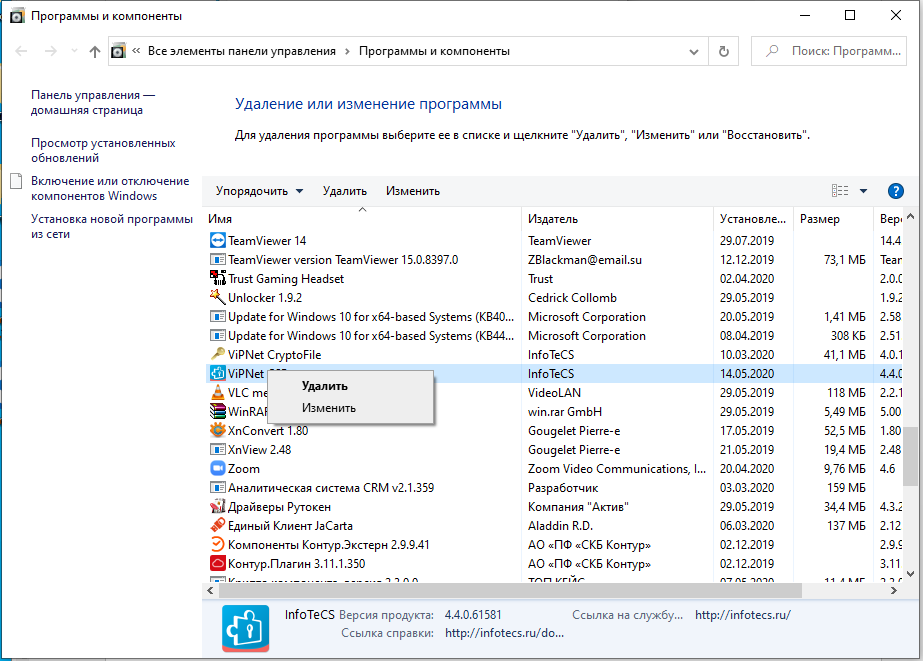The width and height of the screenshot is (923, 661).
Task: Open Просмотр установленных обновлений link
Action: point(102,150)
